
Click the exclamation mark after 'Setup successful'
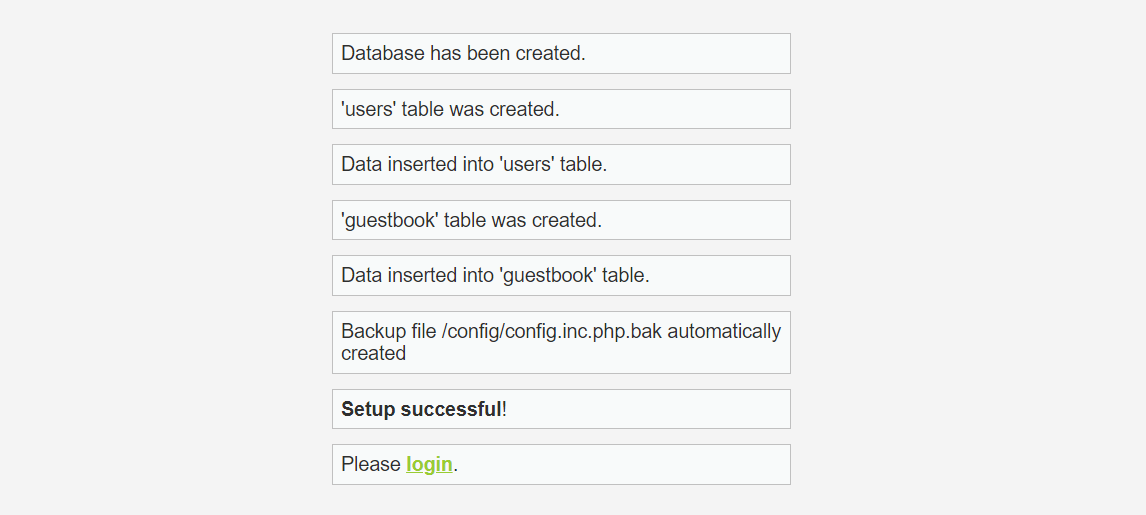pos(504,409)
